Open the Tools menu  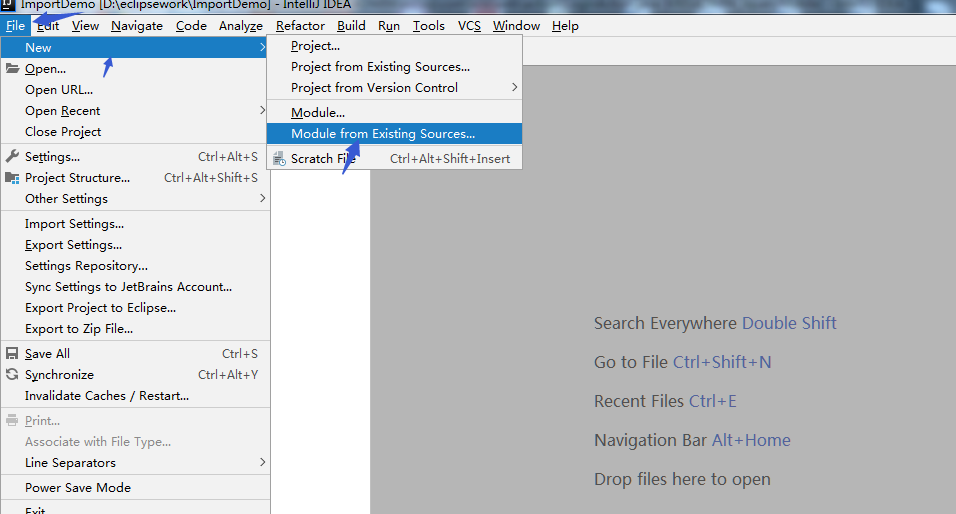(429, 26)
